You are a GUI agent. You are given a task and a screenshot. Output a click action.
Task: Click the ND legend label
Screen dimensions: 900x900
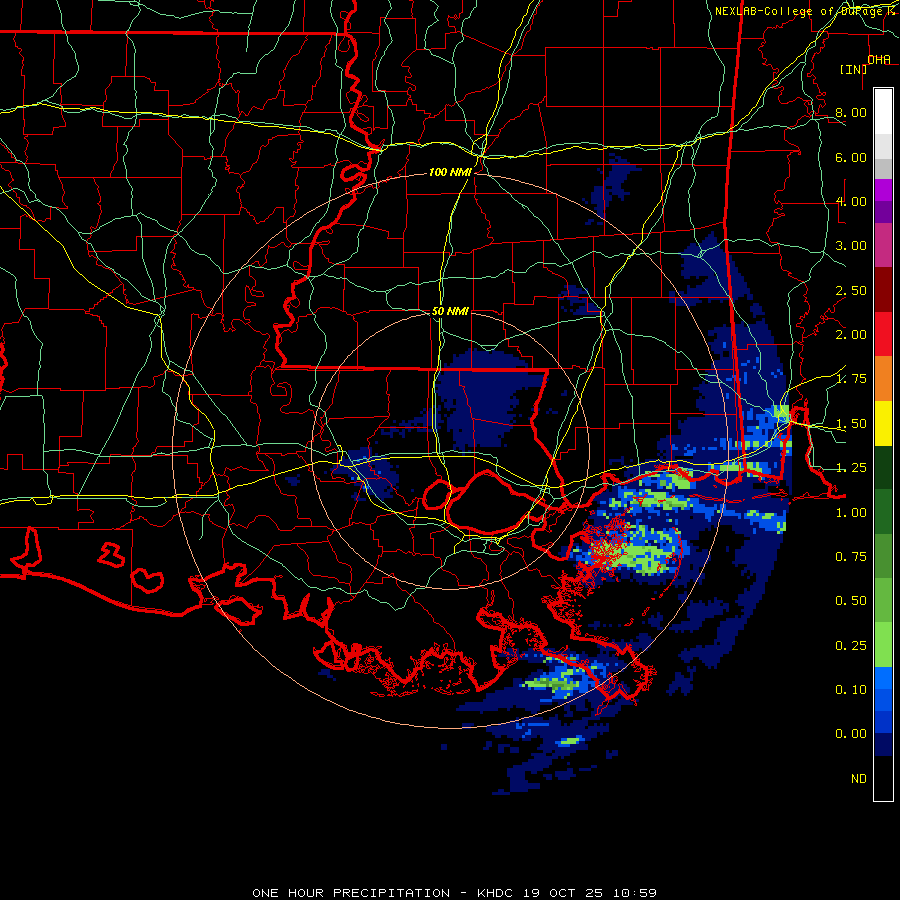859,779
